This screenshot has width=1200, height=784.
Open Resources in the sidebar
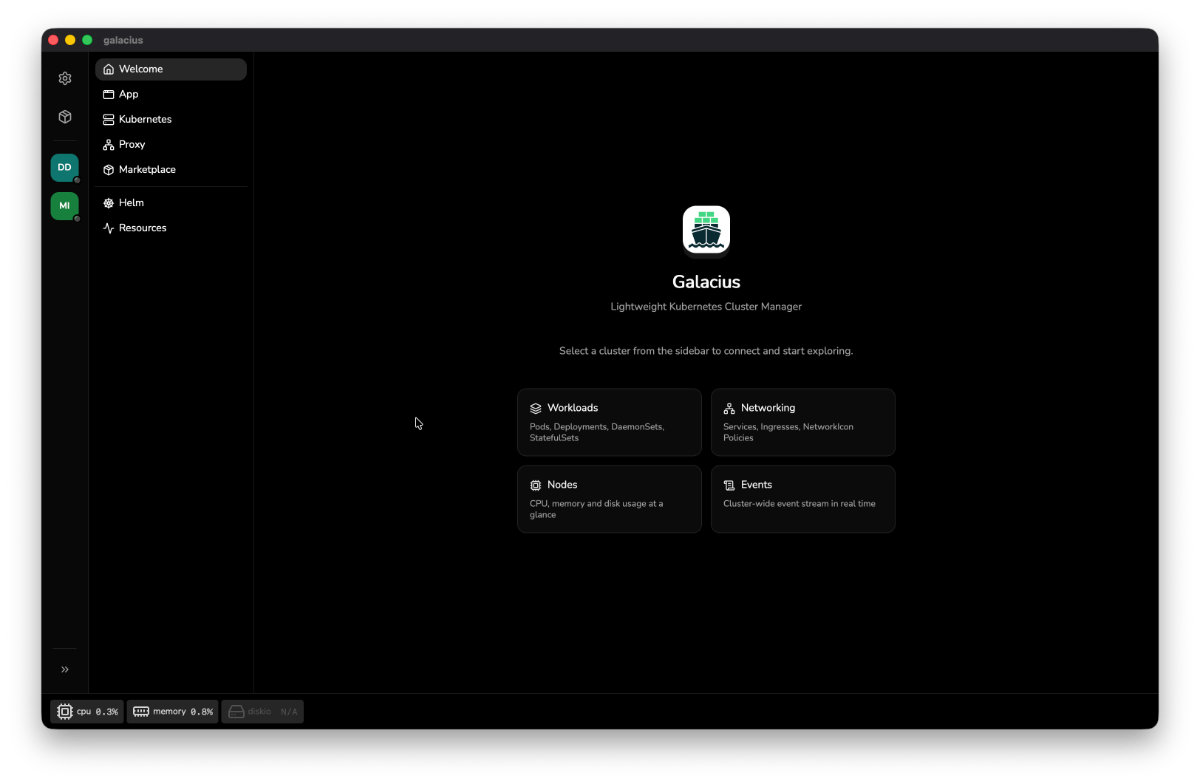point(171,228)
